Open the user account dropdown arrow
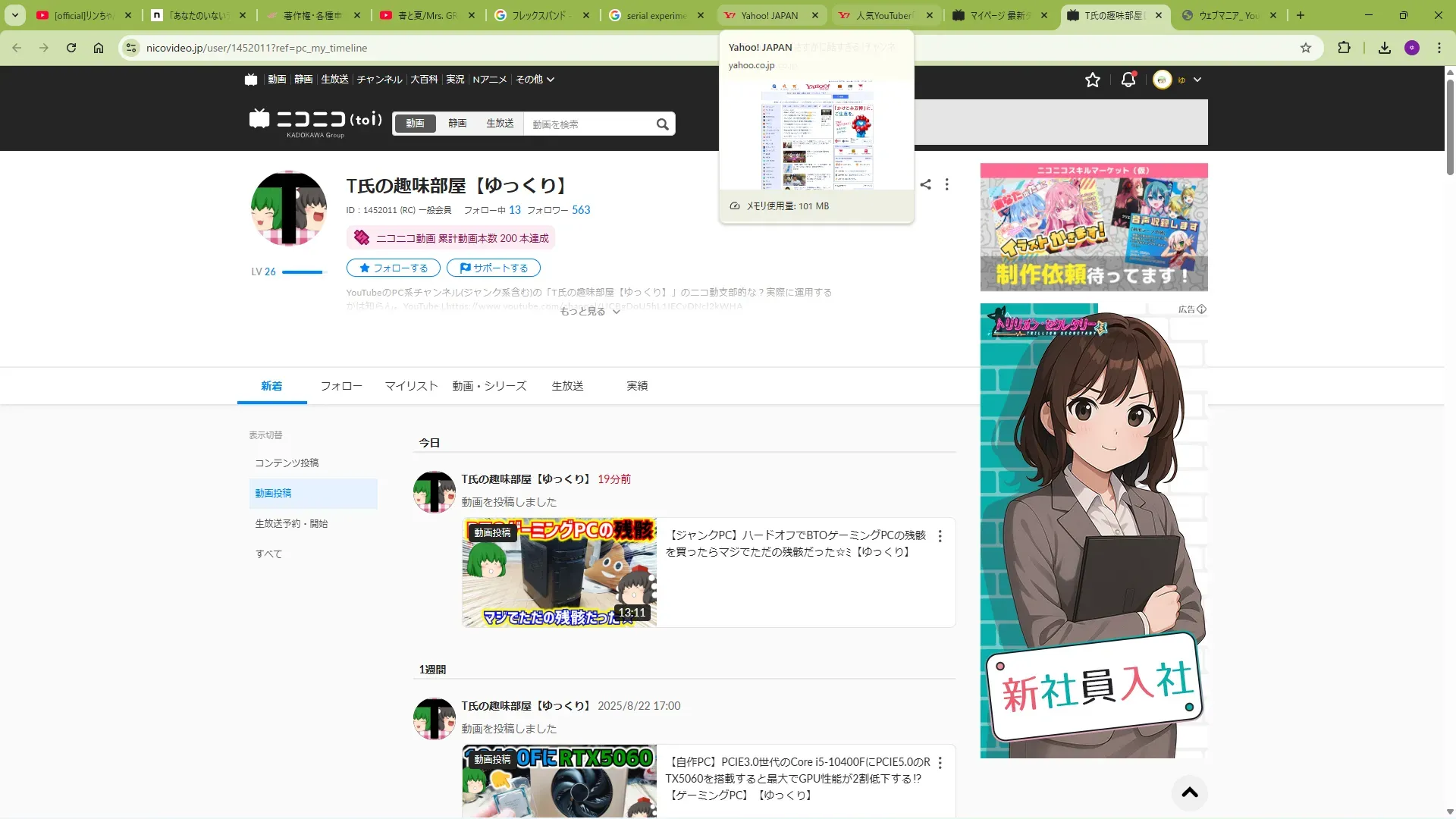 pyautogui.click(x=1197, y=80)
